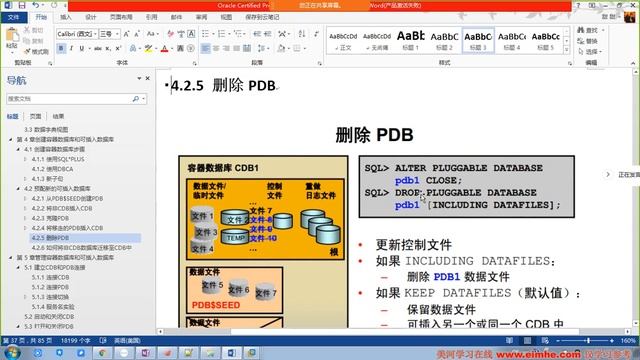
Task: Toggle Subscript formatting
Action: coord(108,48)
